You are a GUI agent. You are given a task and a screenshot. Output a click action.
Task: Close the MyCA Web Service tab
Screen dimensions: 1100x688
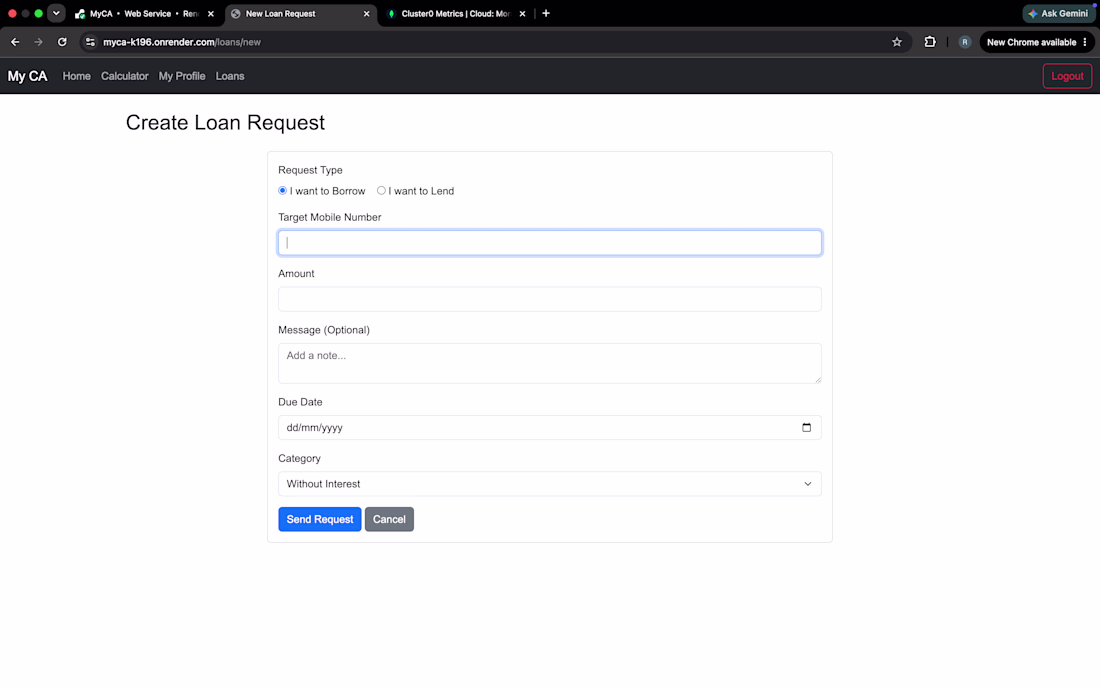(210, 13)
